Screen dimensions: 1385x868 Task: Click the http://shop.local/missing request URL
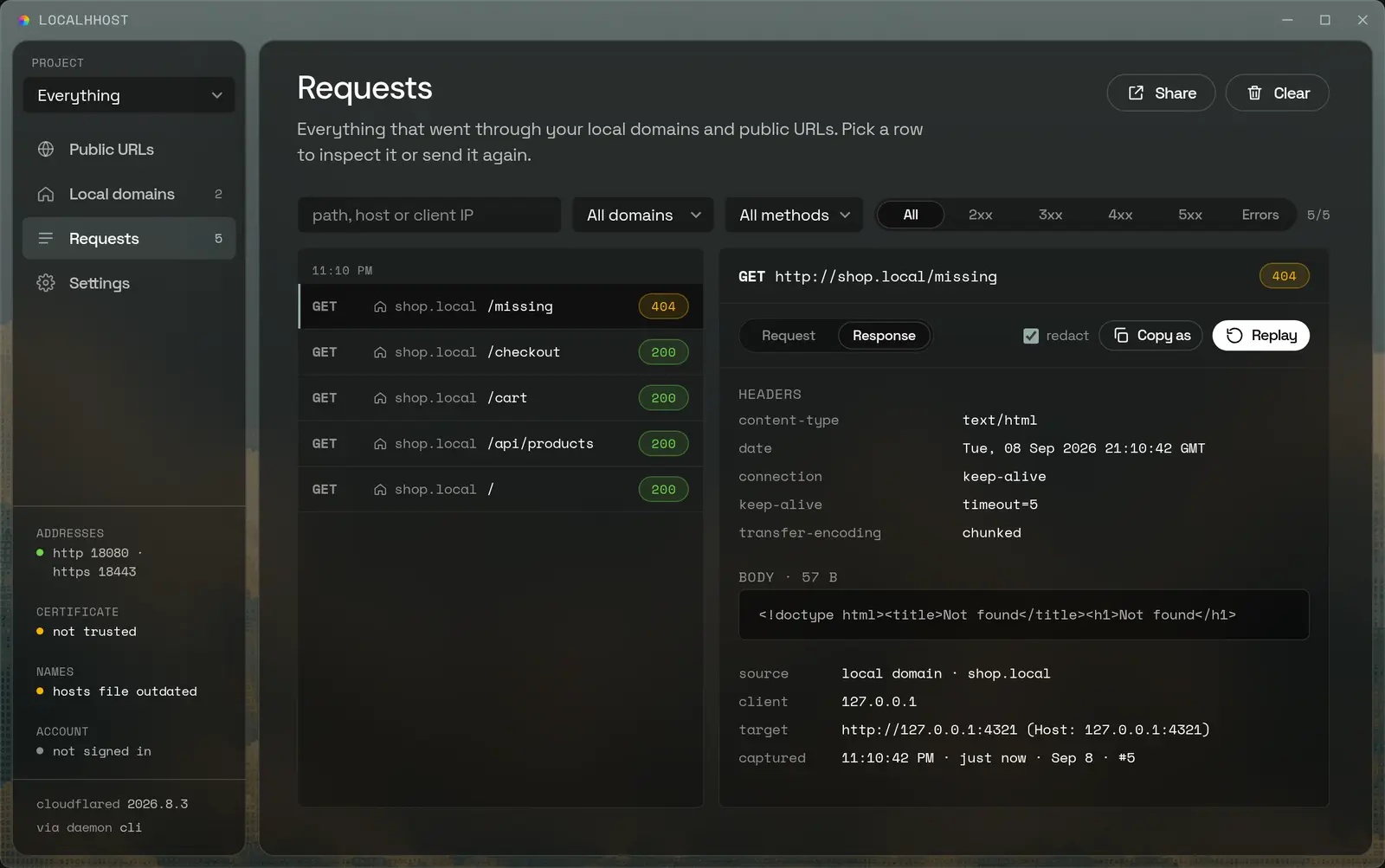[886, 277]
